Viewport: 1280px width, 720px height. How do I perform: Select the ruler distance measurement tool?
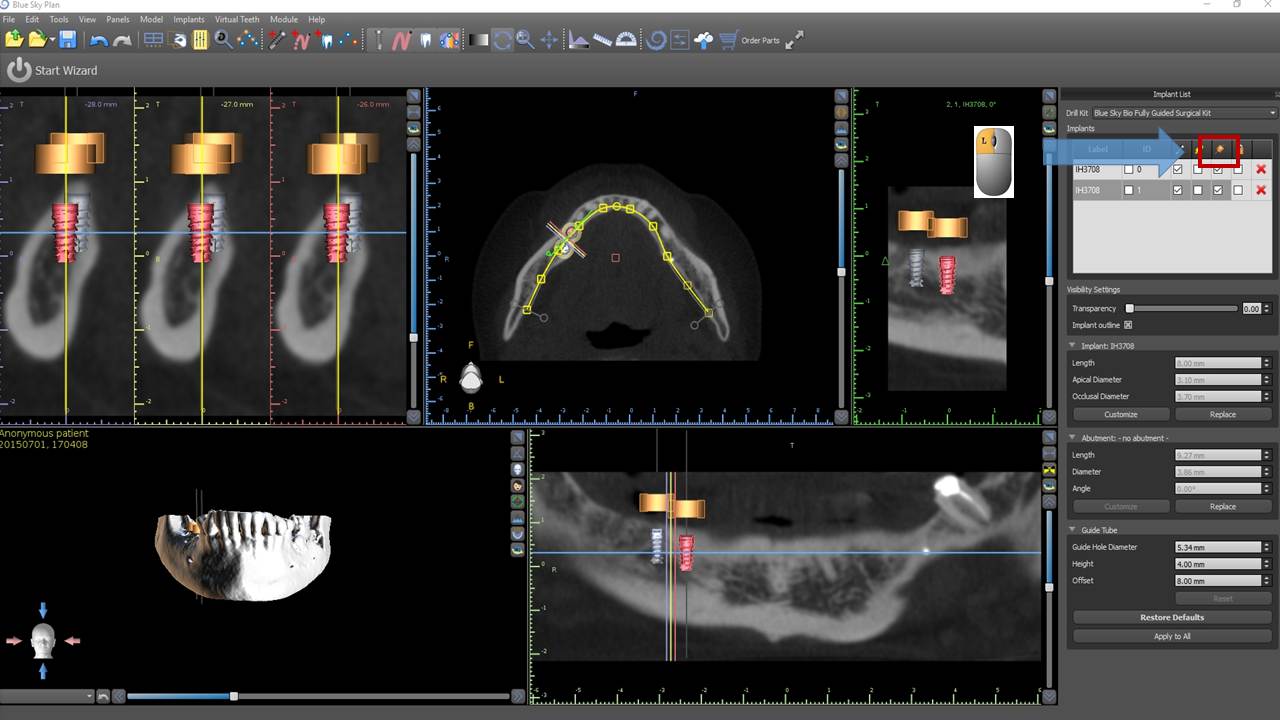pos(602,40)
